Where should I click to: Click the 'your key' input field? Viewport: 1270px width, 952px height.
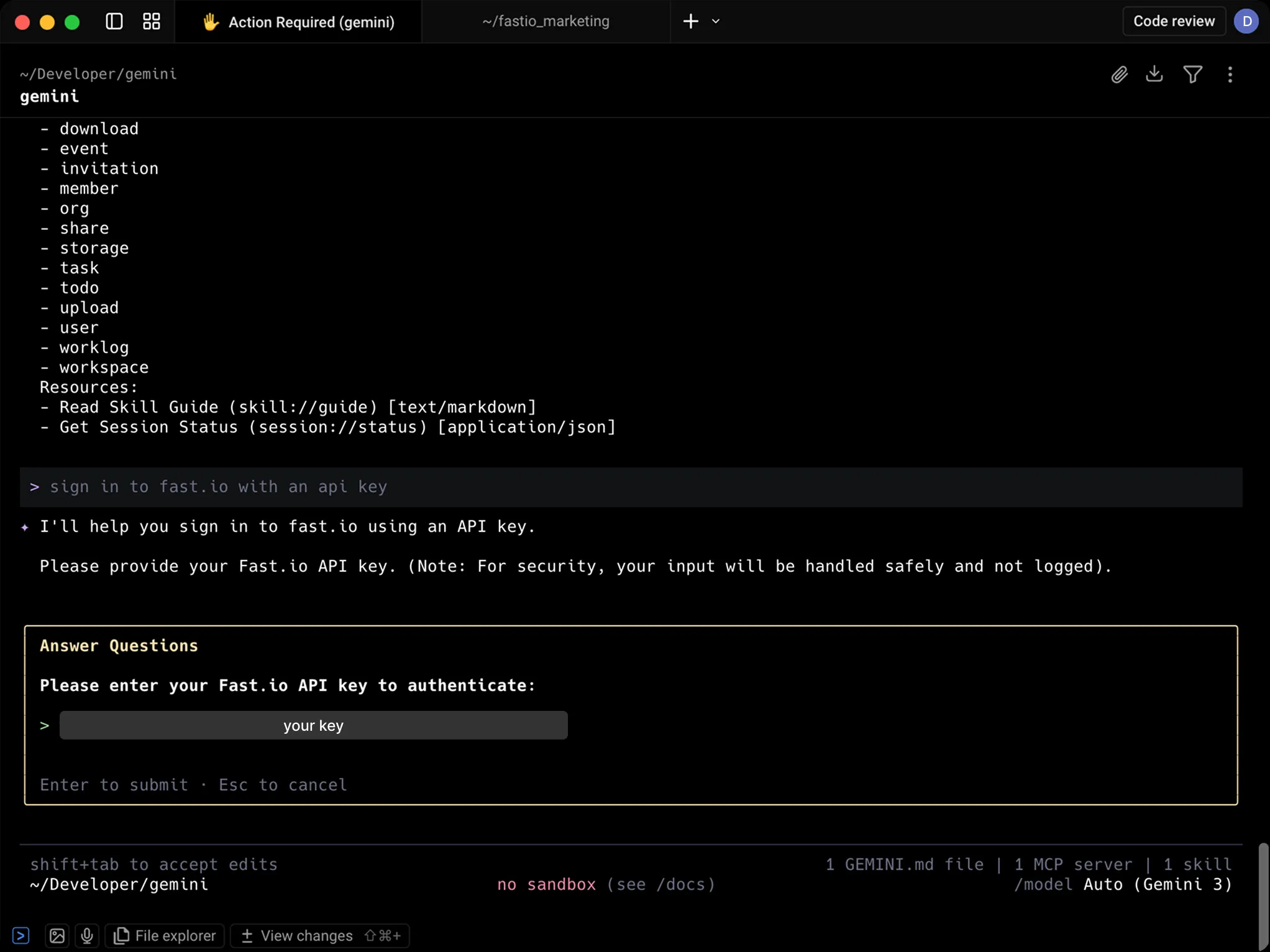313,725
